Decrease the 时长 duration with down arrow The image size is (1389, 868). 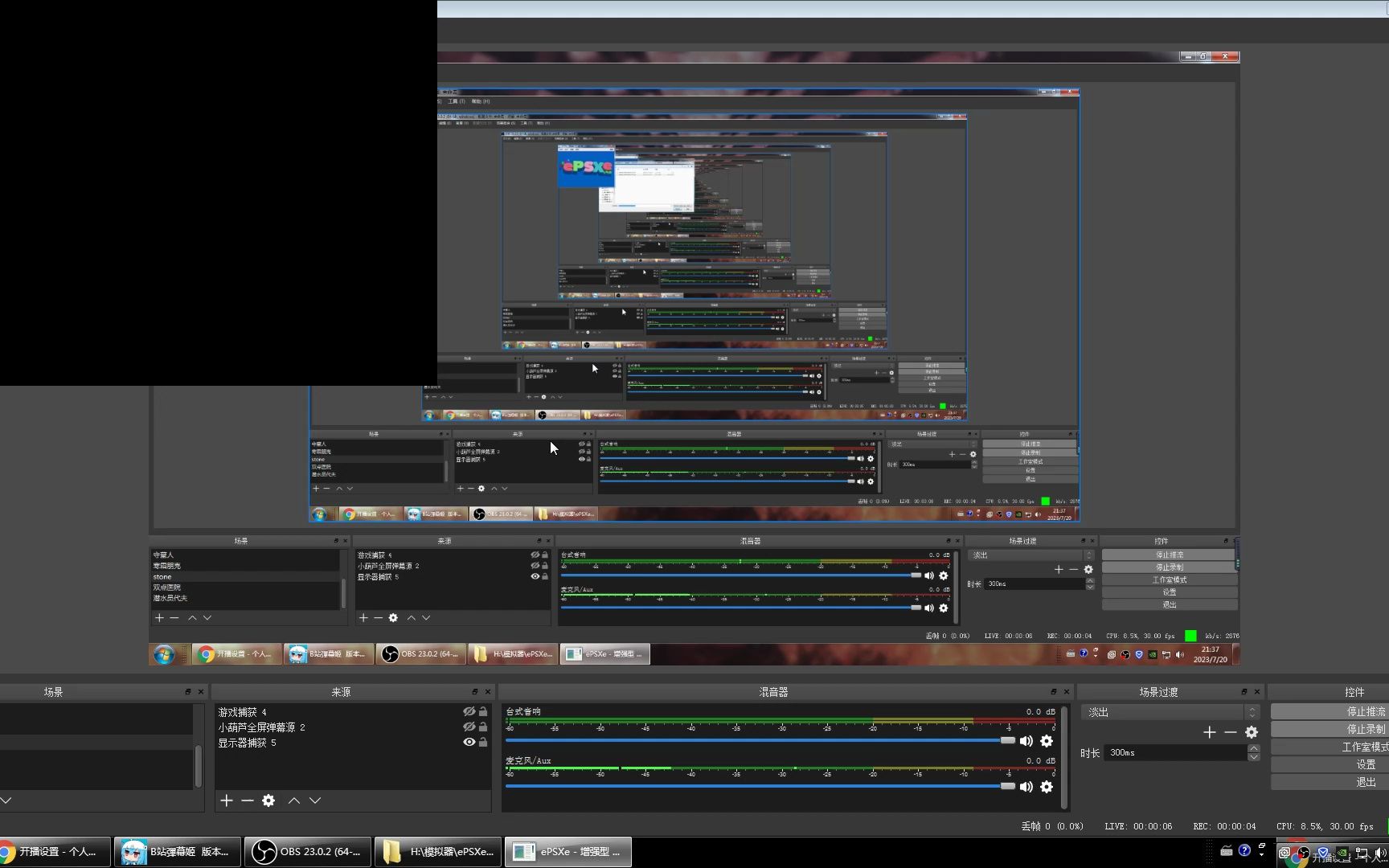tap(1254, 757)
